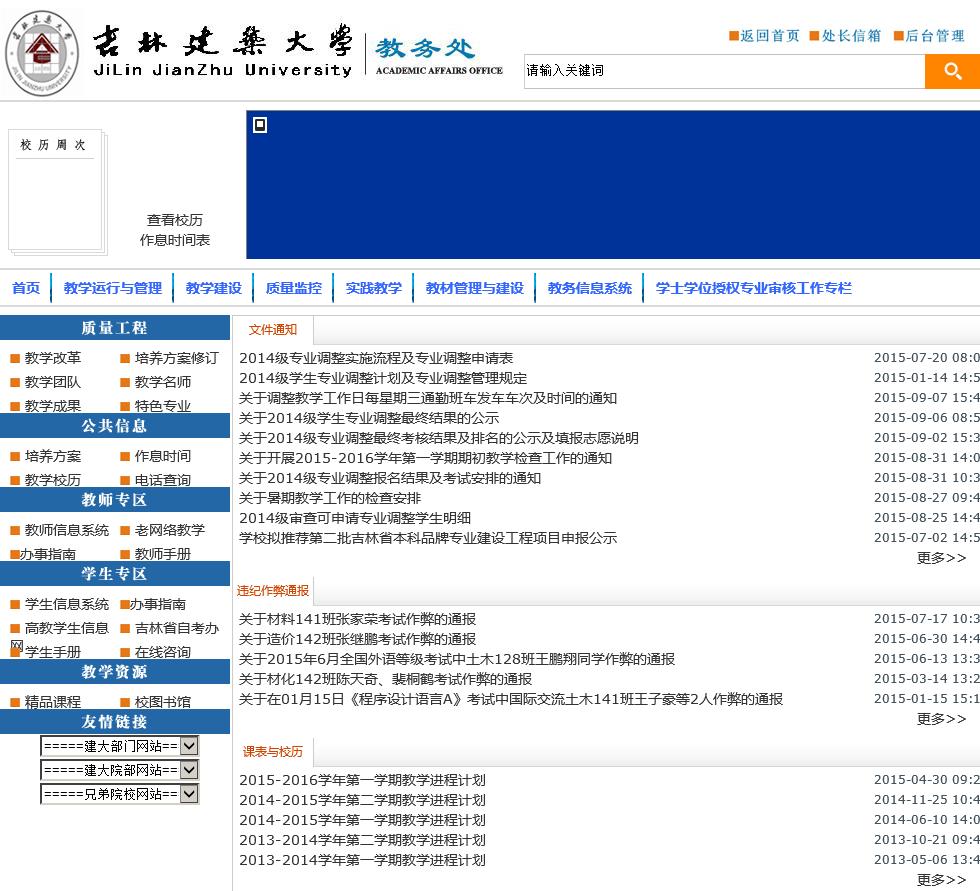The height and width of the screenshot is (891, 980).
Task: Open the 作息时间表 link beside calendar
Action: (x=175, y=240)
